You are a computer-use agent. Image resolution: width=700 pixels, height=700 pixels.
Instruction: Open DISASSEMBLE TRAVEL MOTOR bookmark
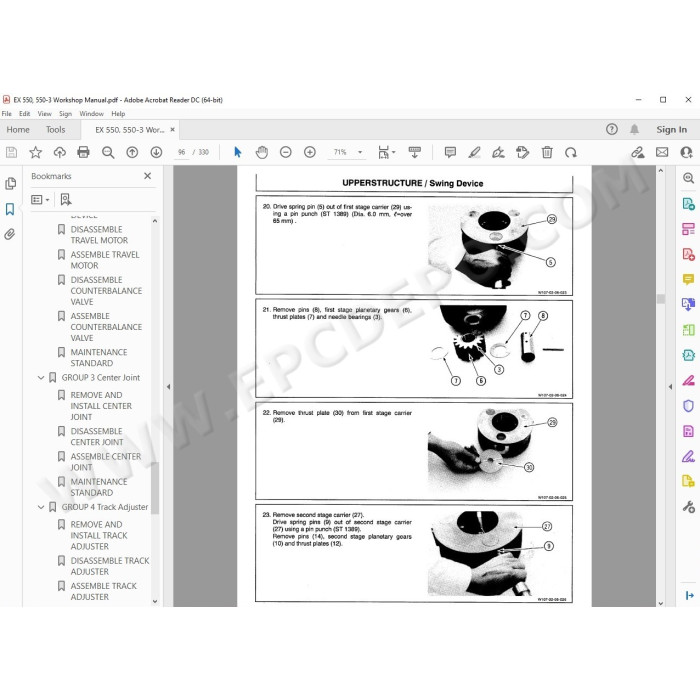tap(99, 235)
